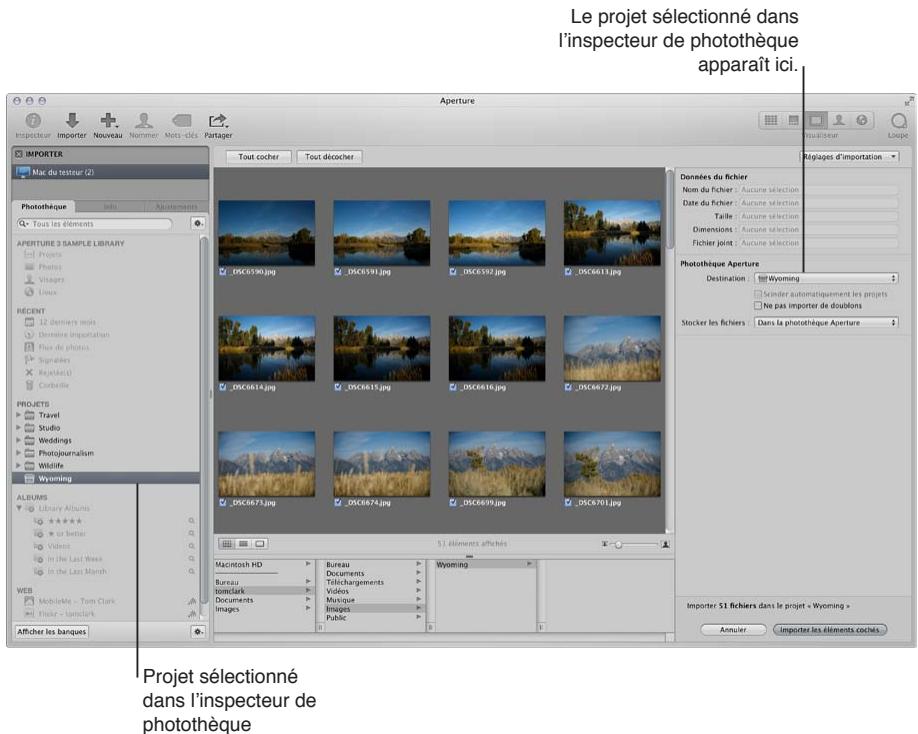Open the Faces view icon in toolbar
This screenshot has width=918, height=734.
838,120
